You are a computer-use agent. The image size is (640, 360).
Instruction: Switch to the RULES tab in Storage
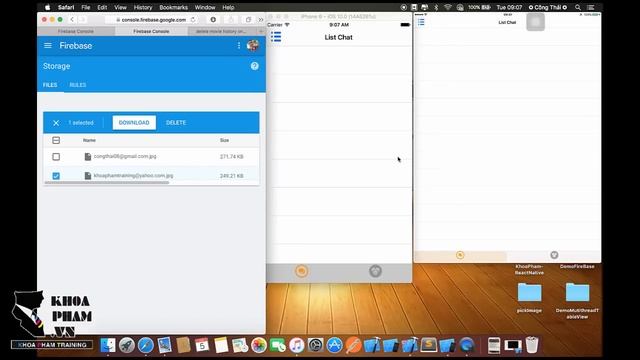click(x=78, y=85)
